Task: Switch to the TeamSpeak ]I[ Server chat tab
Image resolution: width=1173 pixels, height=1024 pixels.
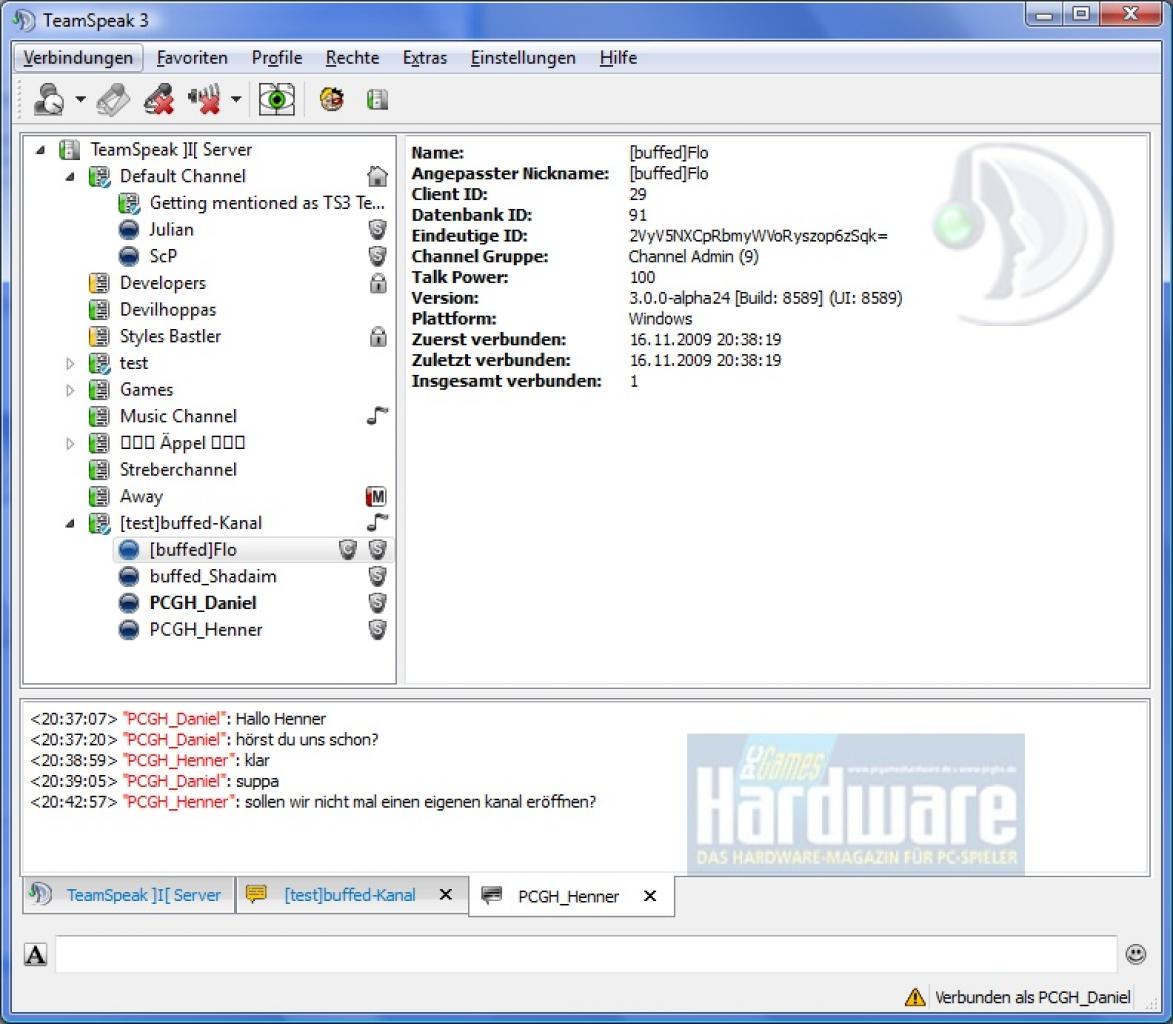Action: pos(129,895)
